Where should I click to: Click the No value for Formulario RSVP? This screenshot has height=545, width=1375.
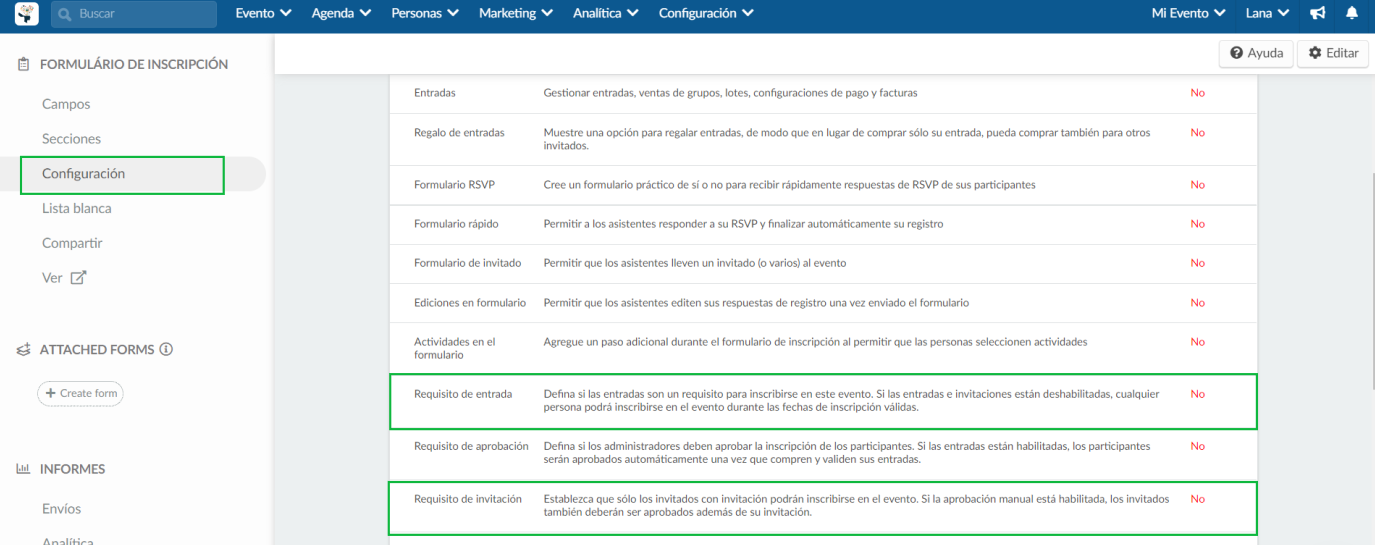point(1197,185)
